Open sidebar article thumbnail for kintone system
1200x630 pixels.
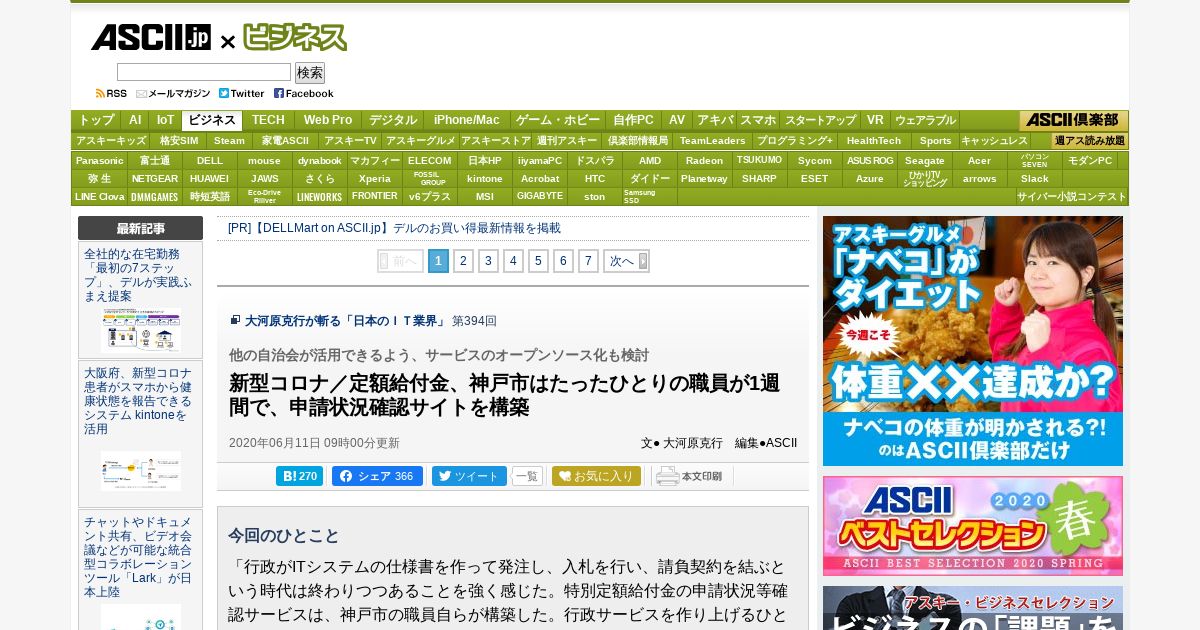pos(141,470)
